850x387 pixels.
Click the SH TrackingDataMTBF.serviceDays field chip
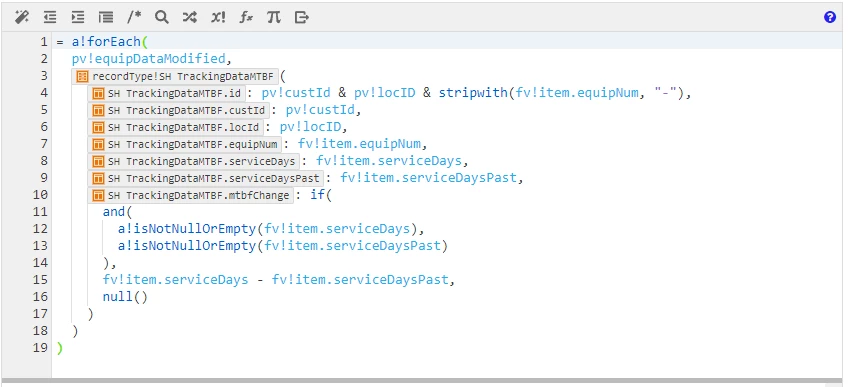194,162
